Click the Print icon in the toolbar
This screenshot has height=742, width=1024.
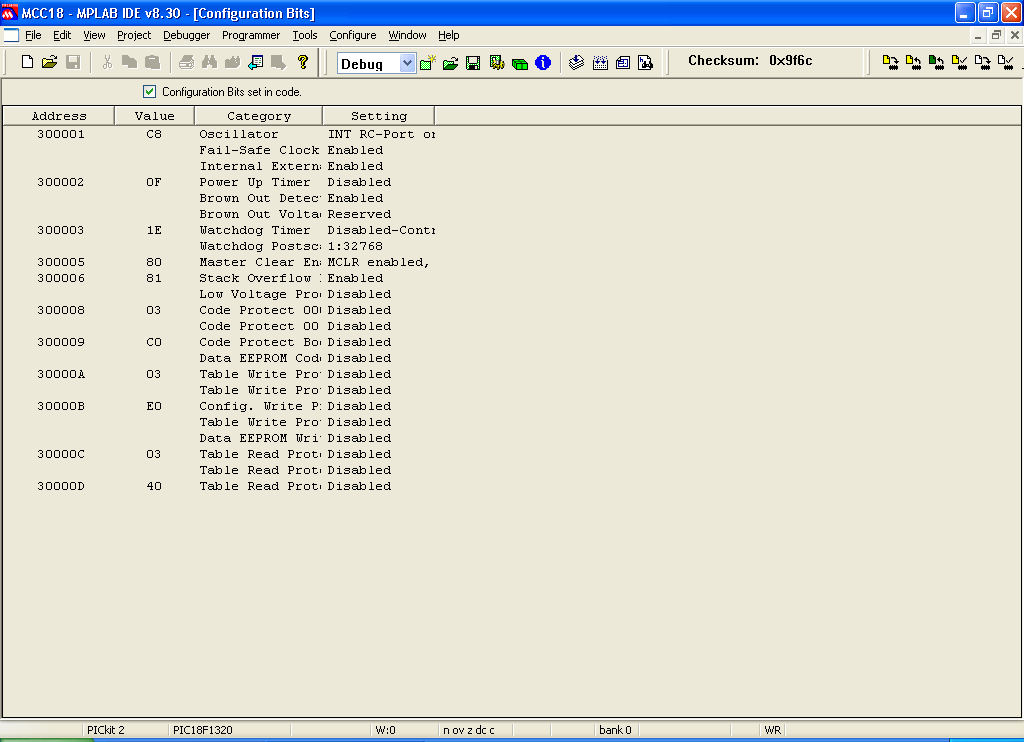tap(186, 62)
